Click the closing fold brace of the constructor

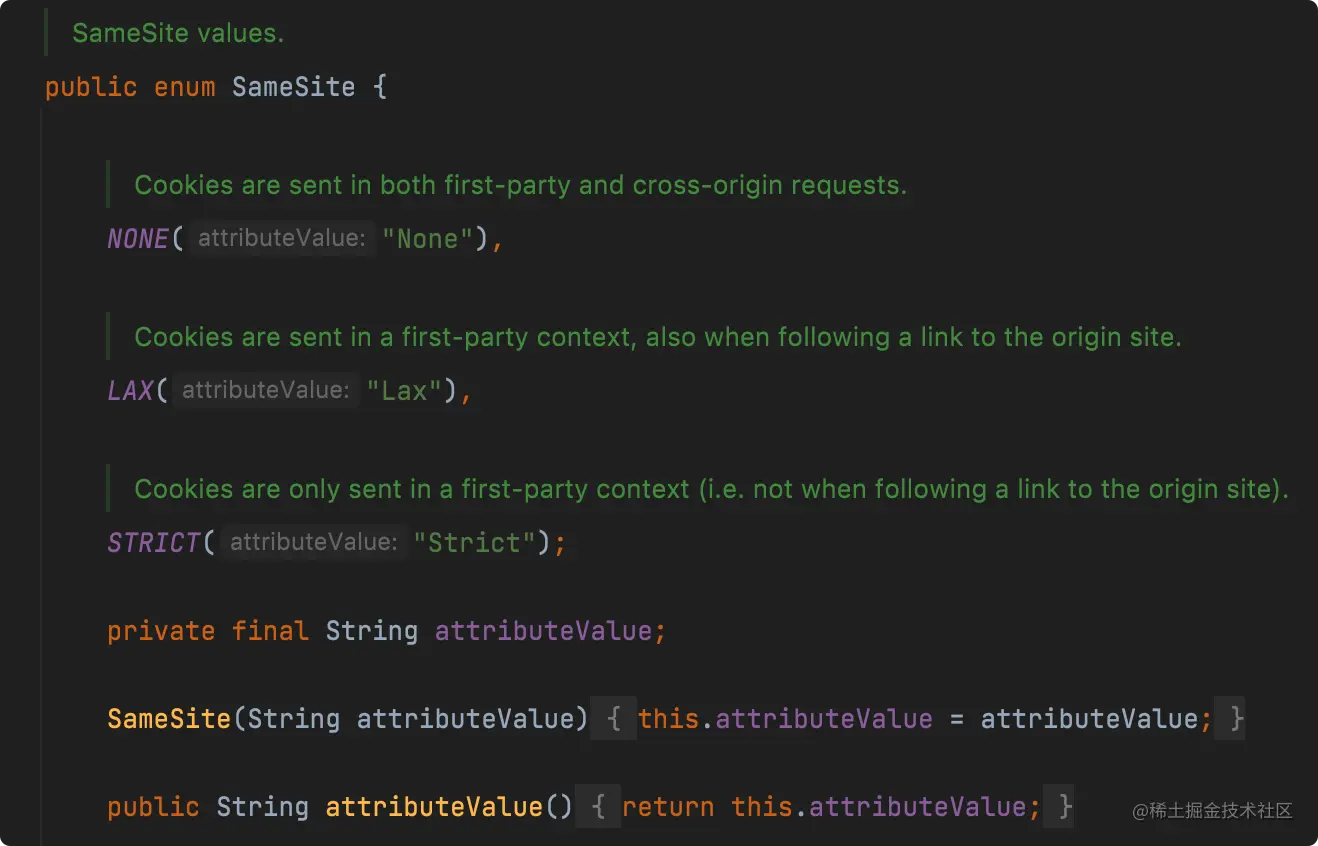[1237, 719]
